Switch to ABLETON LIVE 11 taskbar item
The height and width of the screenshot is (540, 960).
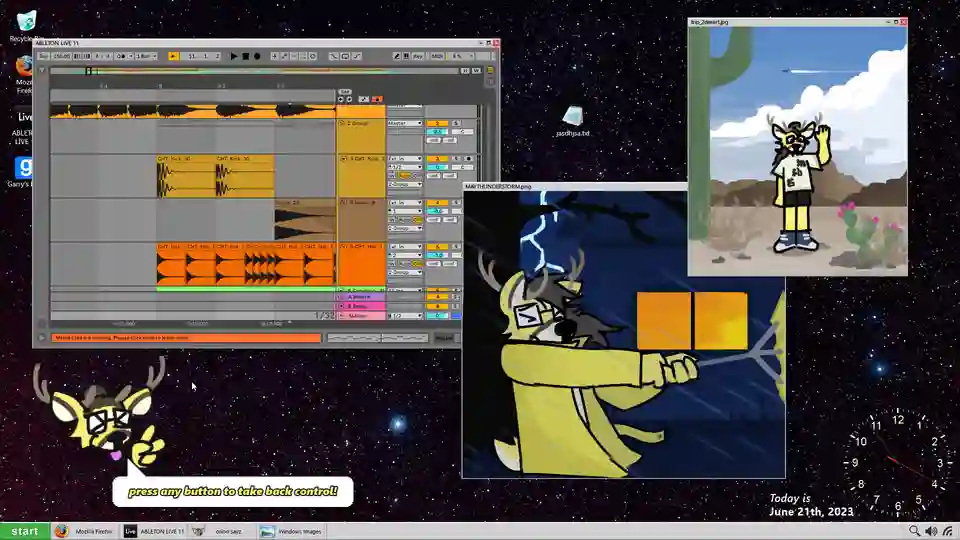pyautogui.click(x=154, y=531)
